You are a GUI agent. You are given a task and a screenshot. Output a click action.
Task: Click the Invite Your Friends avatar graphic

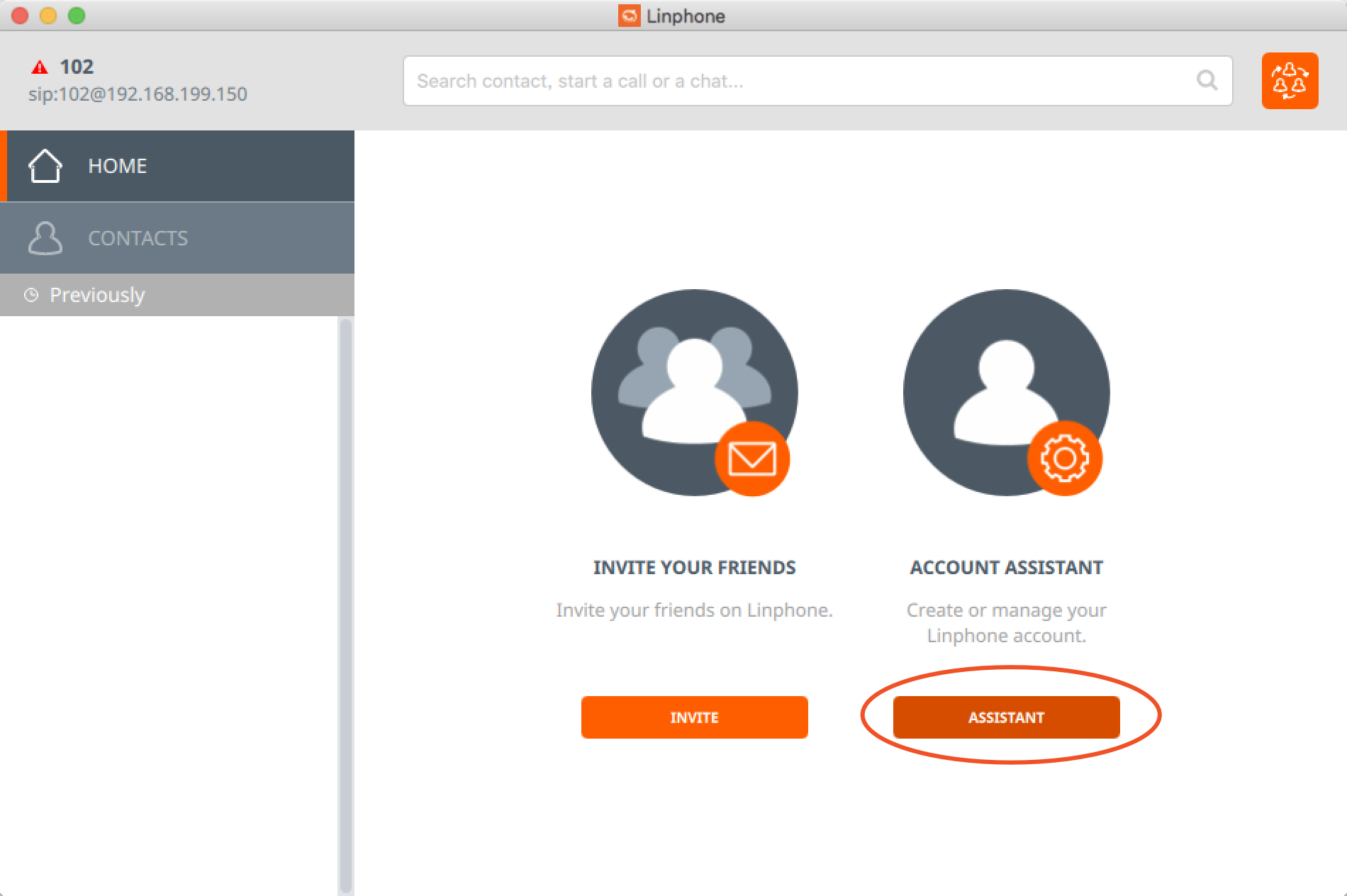pyautogui.click(x=695, y=392)
